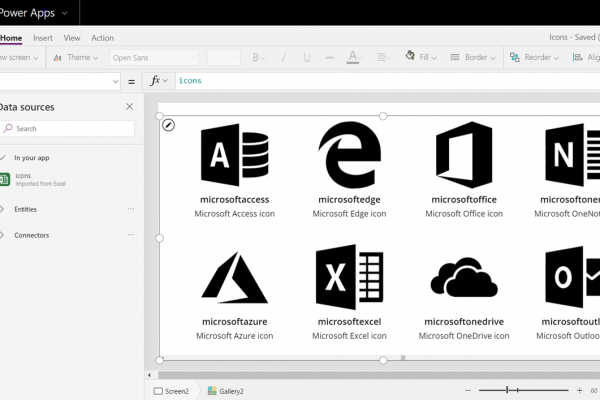Toggle Underline formatting
This screenshot has width=600, height=400.
tap(307, 57)
